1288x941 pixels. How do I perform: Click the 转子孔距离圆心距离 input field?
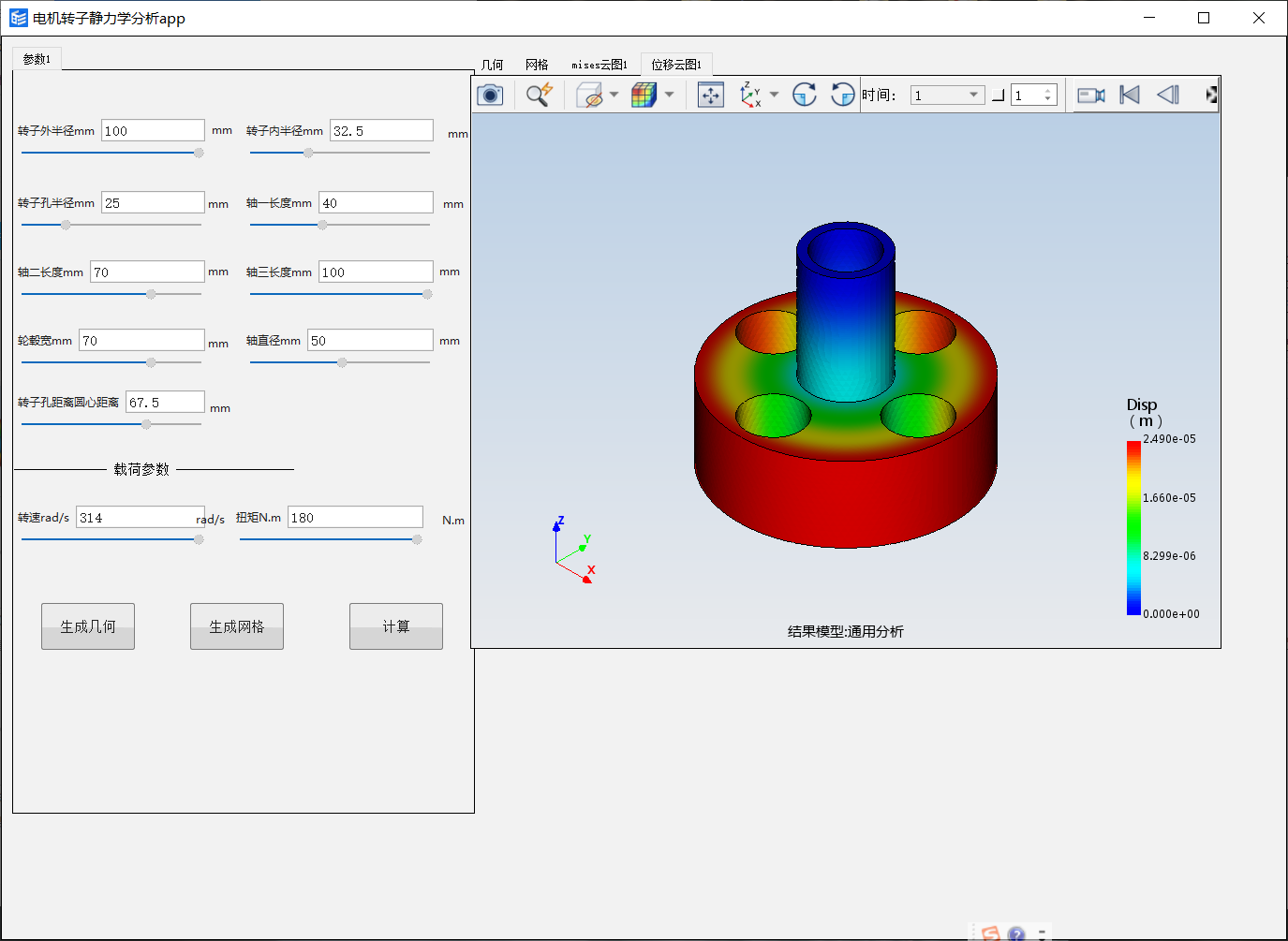coord(165,403)
